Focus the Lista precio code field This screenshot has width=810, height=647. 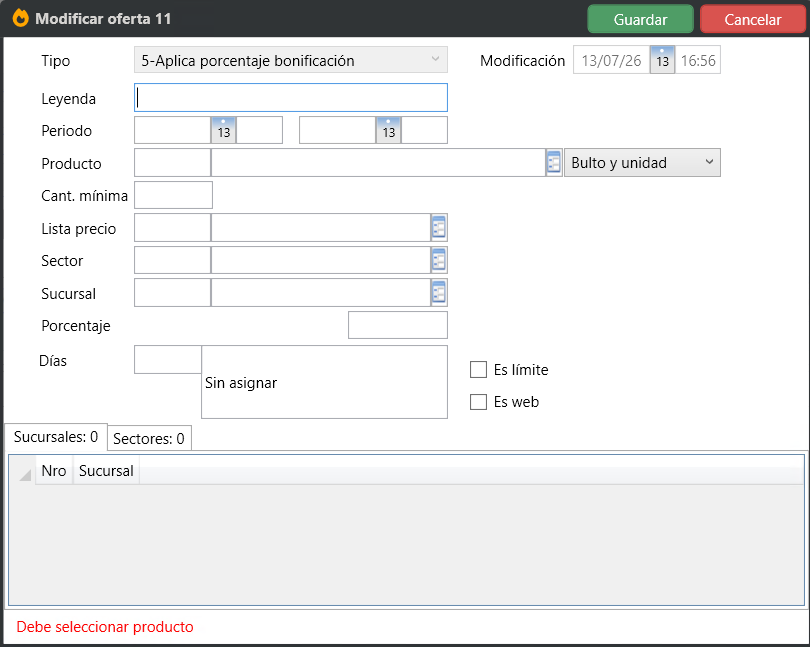173,227
